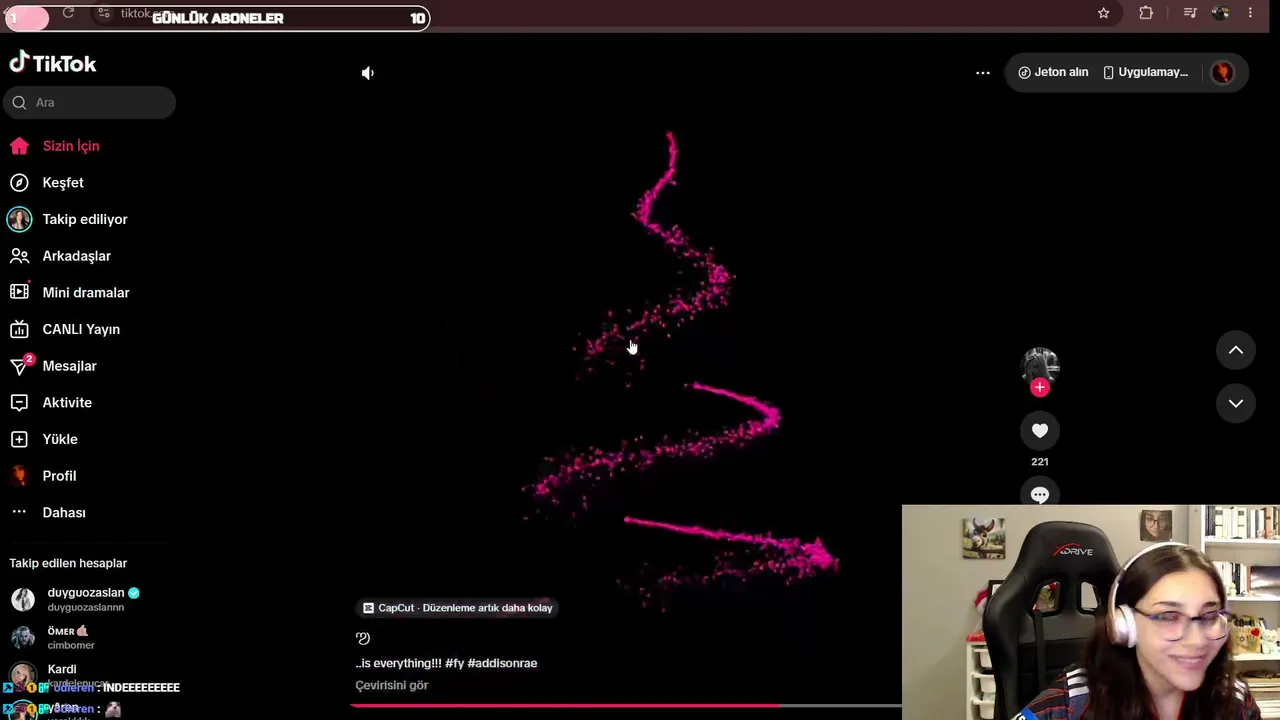This screenshot has height=720, width=1280.
Task: Open browser extensions puzzle icon
Action: coord(1146,13)
